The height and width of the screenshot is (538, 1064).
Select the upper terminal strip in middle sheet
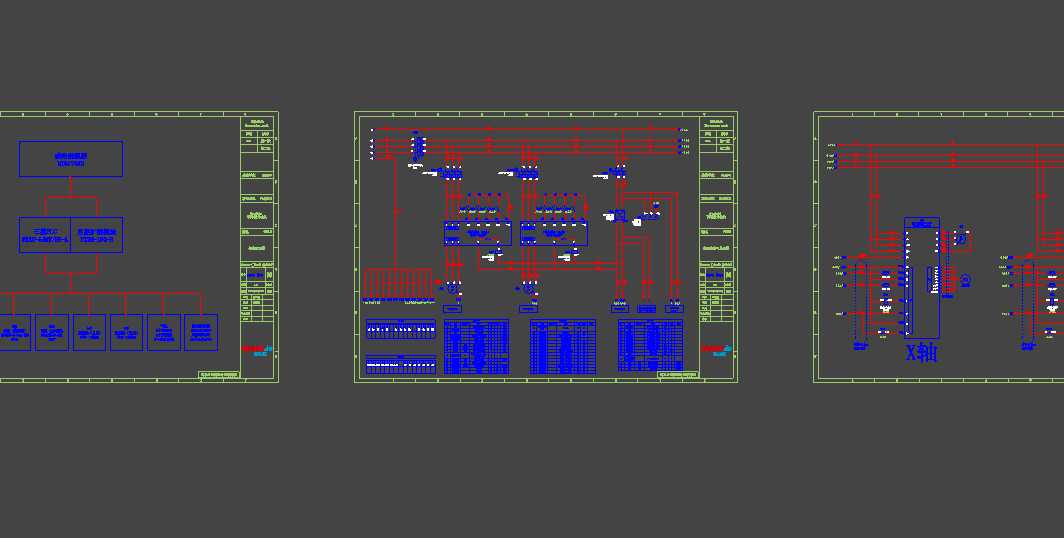click(400, 329)
